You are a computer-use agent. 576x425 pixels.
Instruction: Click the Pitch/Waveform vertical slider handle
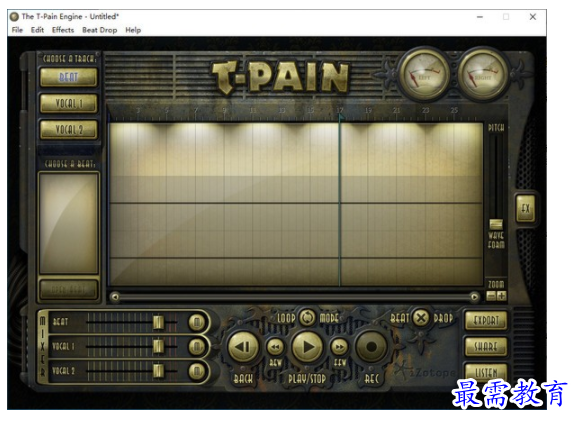(496, 224)
